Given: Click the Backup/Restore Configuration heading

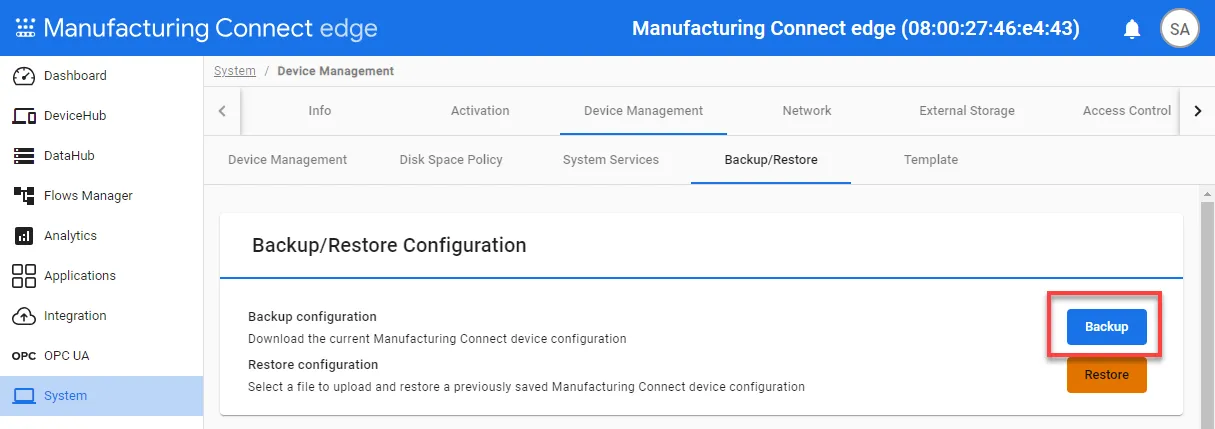Looking at the screenshot, I should pos(389,245).
